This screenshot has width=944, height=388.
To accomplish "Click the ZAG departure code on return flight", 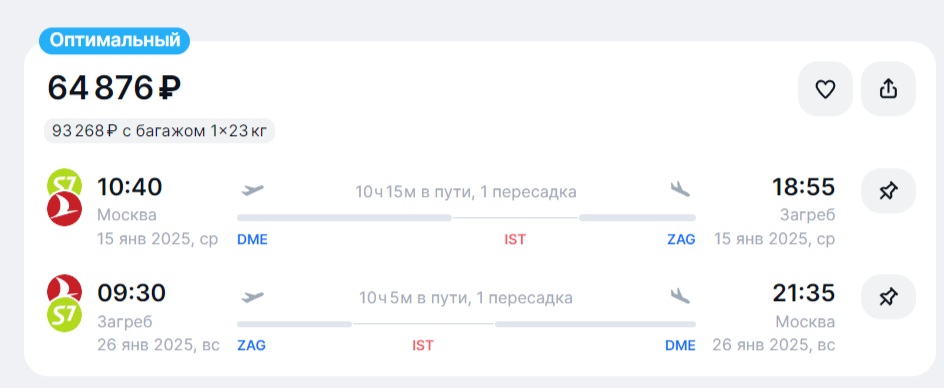I will 252,346.
